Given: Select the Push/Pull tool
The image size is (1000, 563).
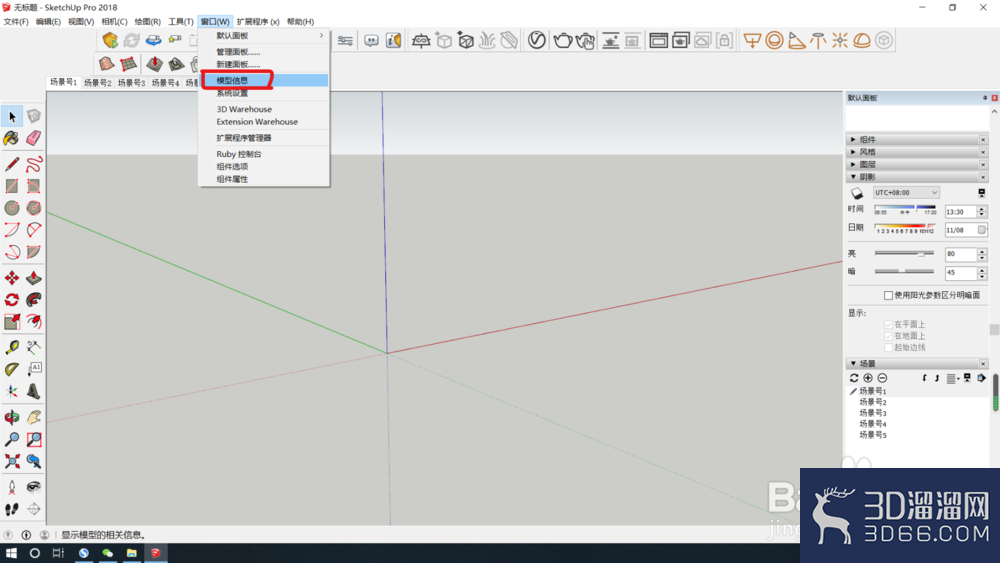Looking at the screenshot, I should pos(34,278).
